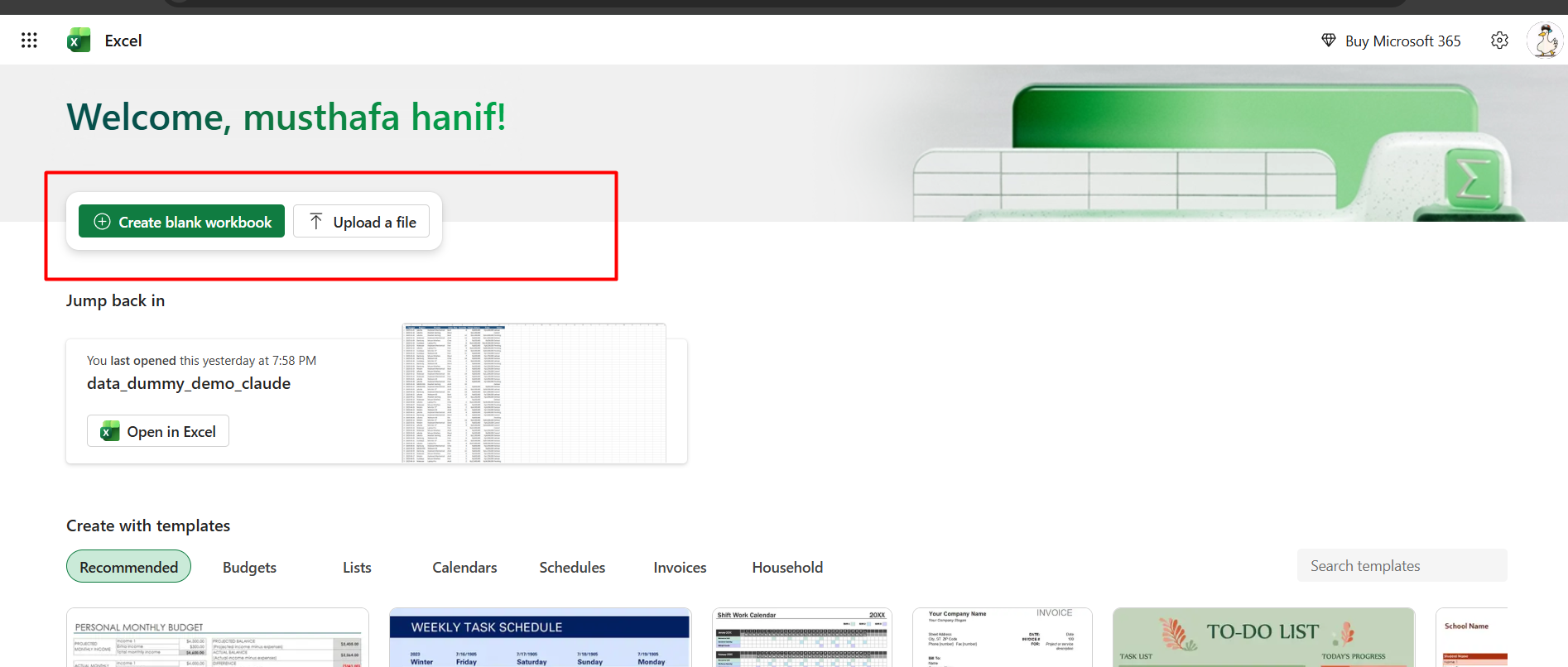Choose the Invoice template
The height and width of the screenshot is (667, 1568).
pos(1003,637)
